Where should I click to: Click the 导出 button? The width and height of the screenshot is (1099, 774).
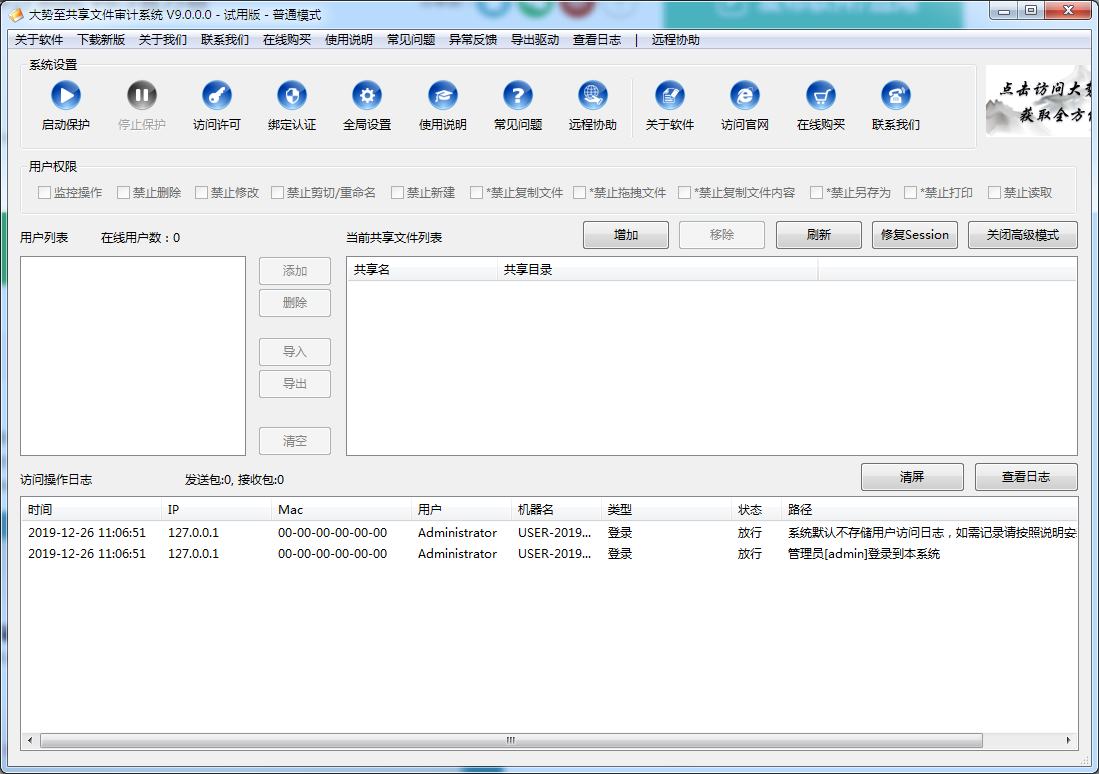[x=295, y=384]
